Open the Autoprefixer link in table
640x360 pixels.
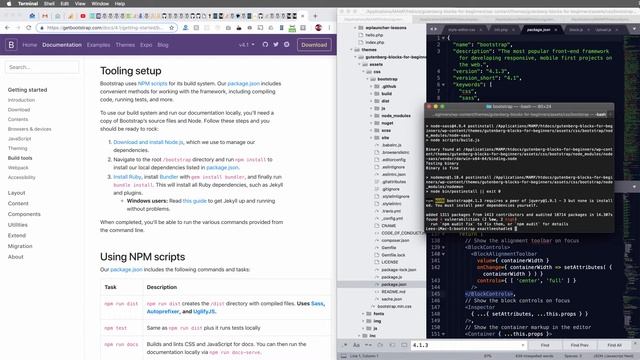(x=163, y=311)
